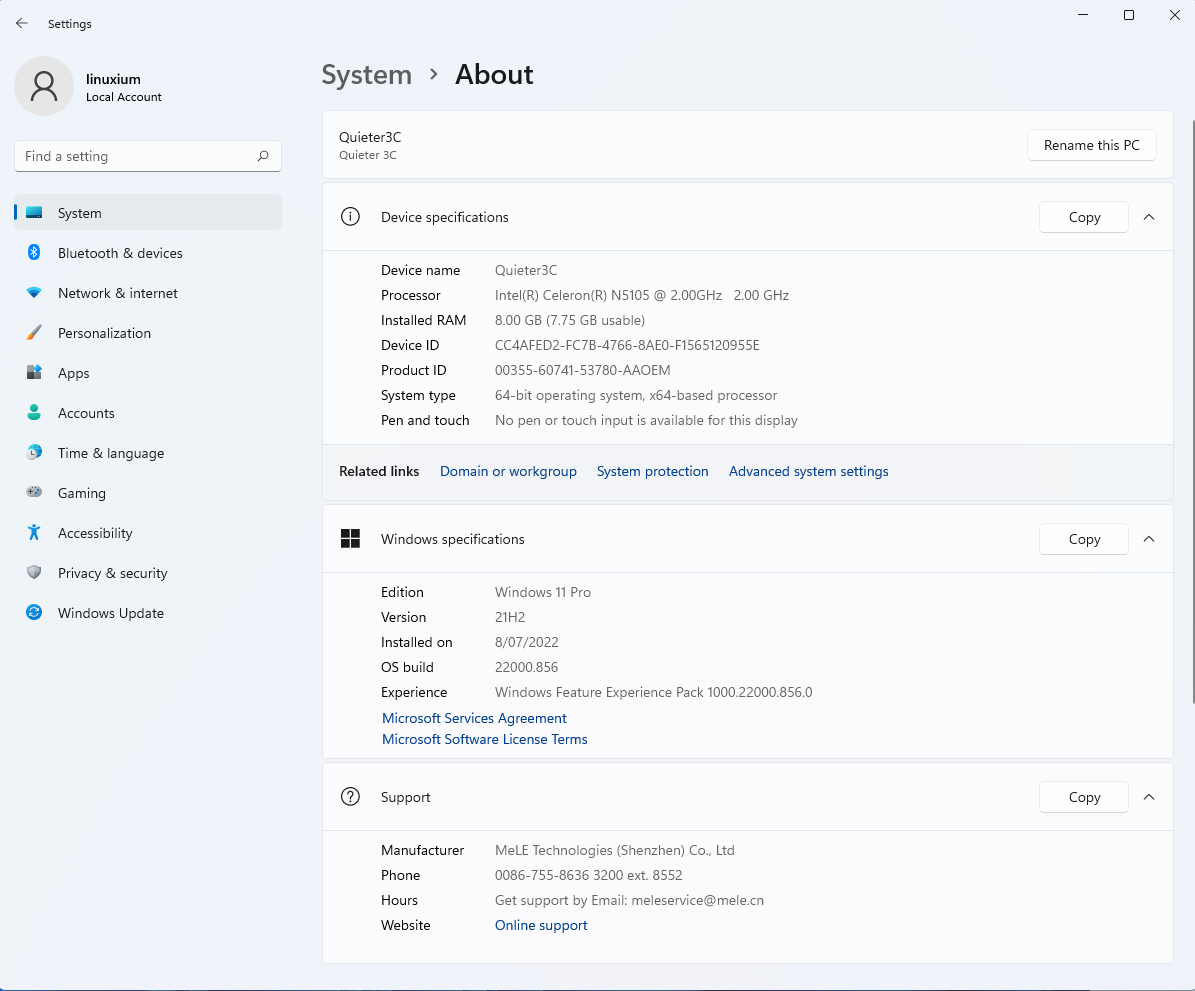Click the search magnifier icon
The width and height of the screenshot is (1195, 991).
point(263,156)
